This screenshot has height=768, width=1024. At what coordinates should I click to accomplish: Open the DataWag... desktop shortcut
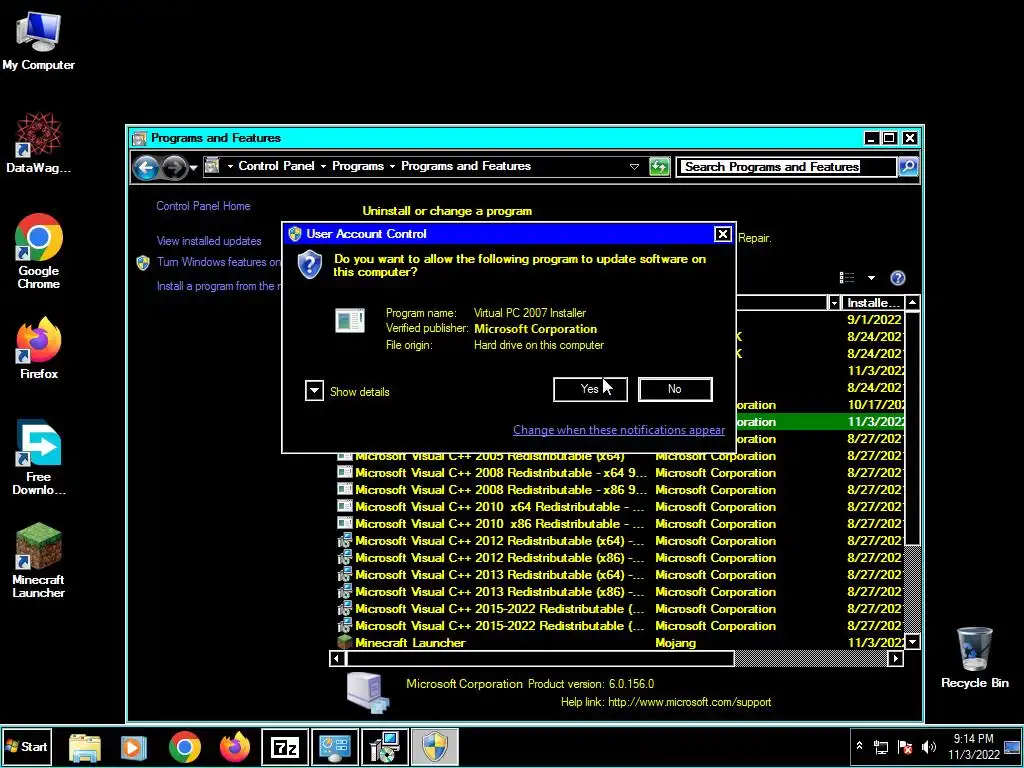point(39,143)
